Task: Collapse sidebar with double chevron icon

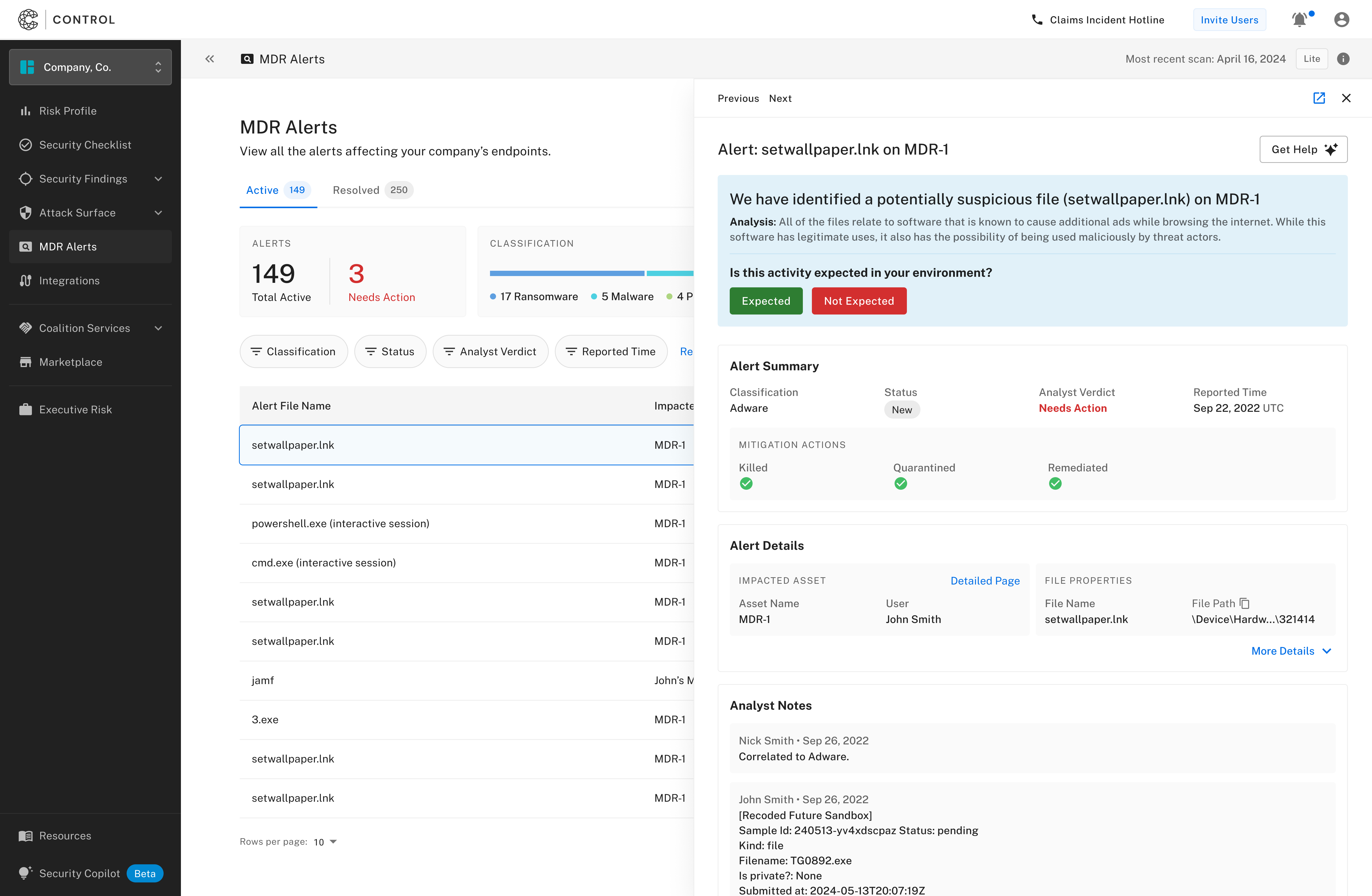Action: click(x=210, y=59)
